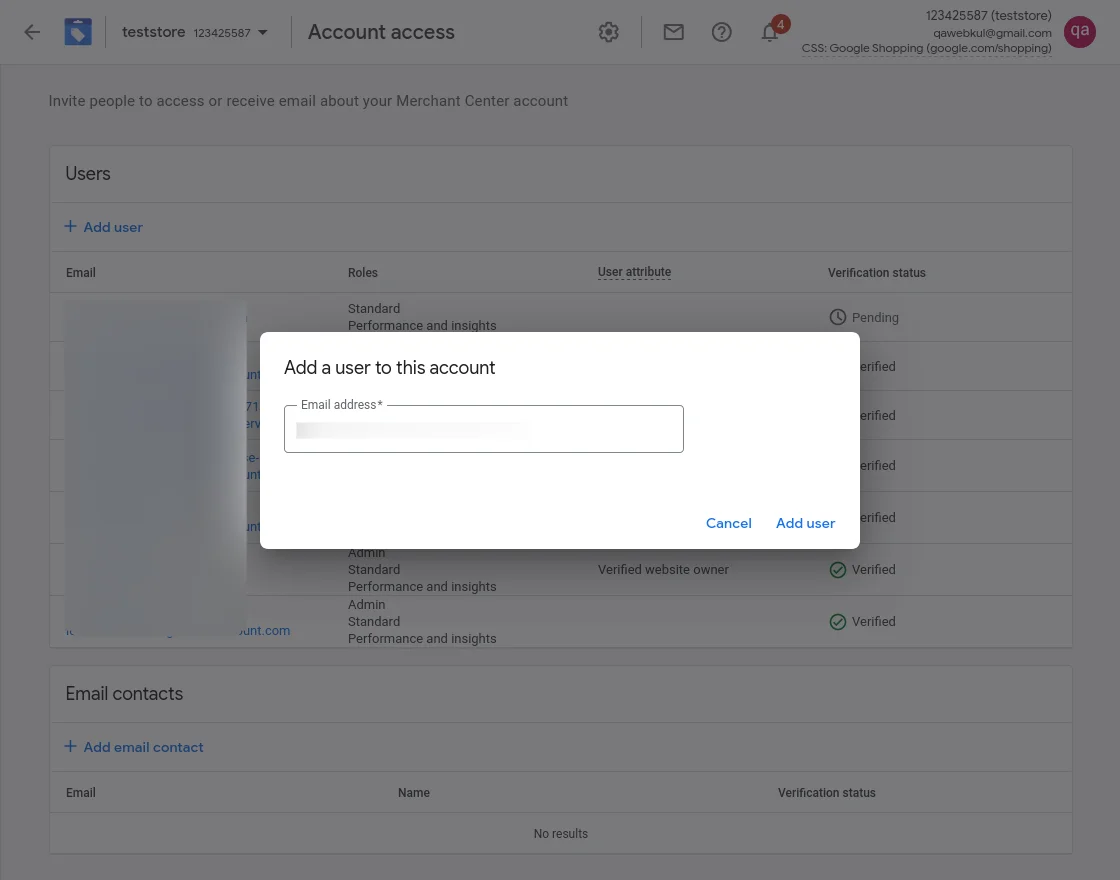Click the Verified website owner text
Viewport: 1120px width, 880px height.
point(663,570)
